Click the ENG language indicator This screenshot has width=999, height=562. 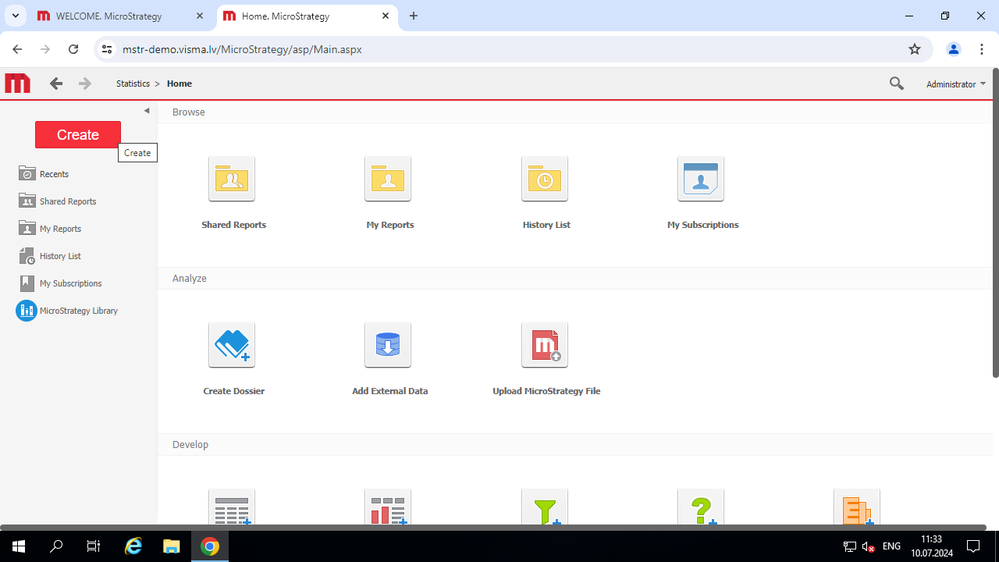(x=891, y=546)
